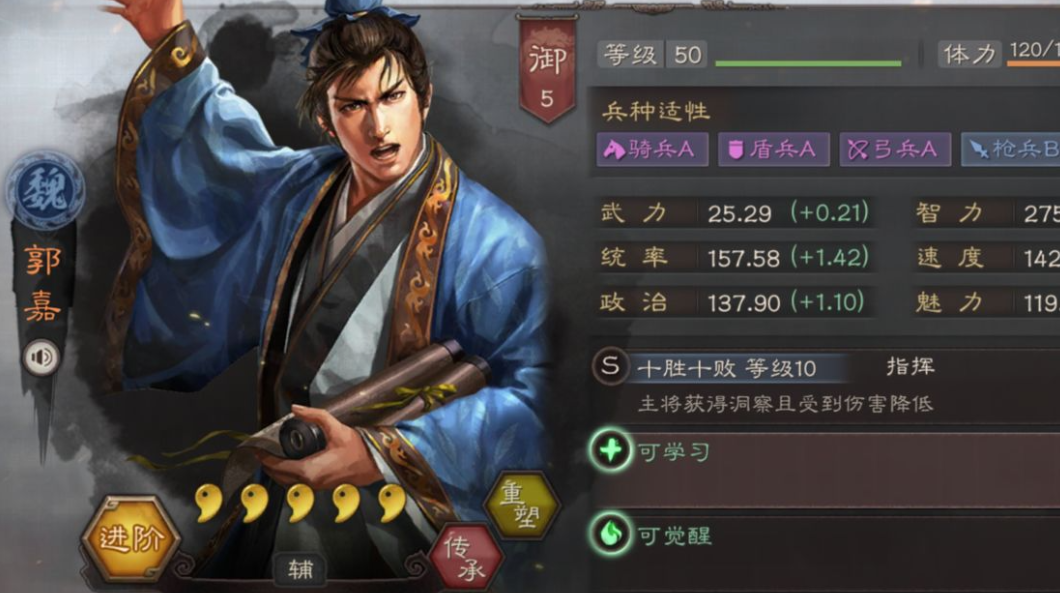Viewport: 1060px width, 593px height.
Task: Tap the 辅 label below the portrait
Action: 301,569
